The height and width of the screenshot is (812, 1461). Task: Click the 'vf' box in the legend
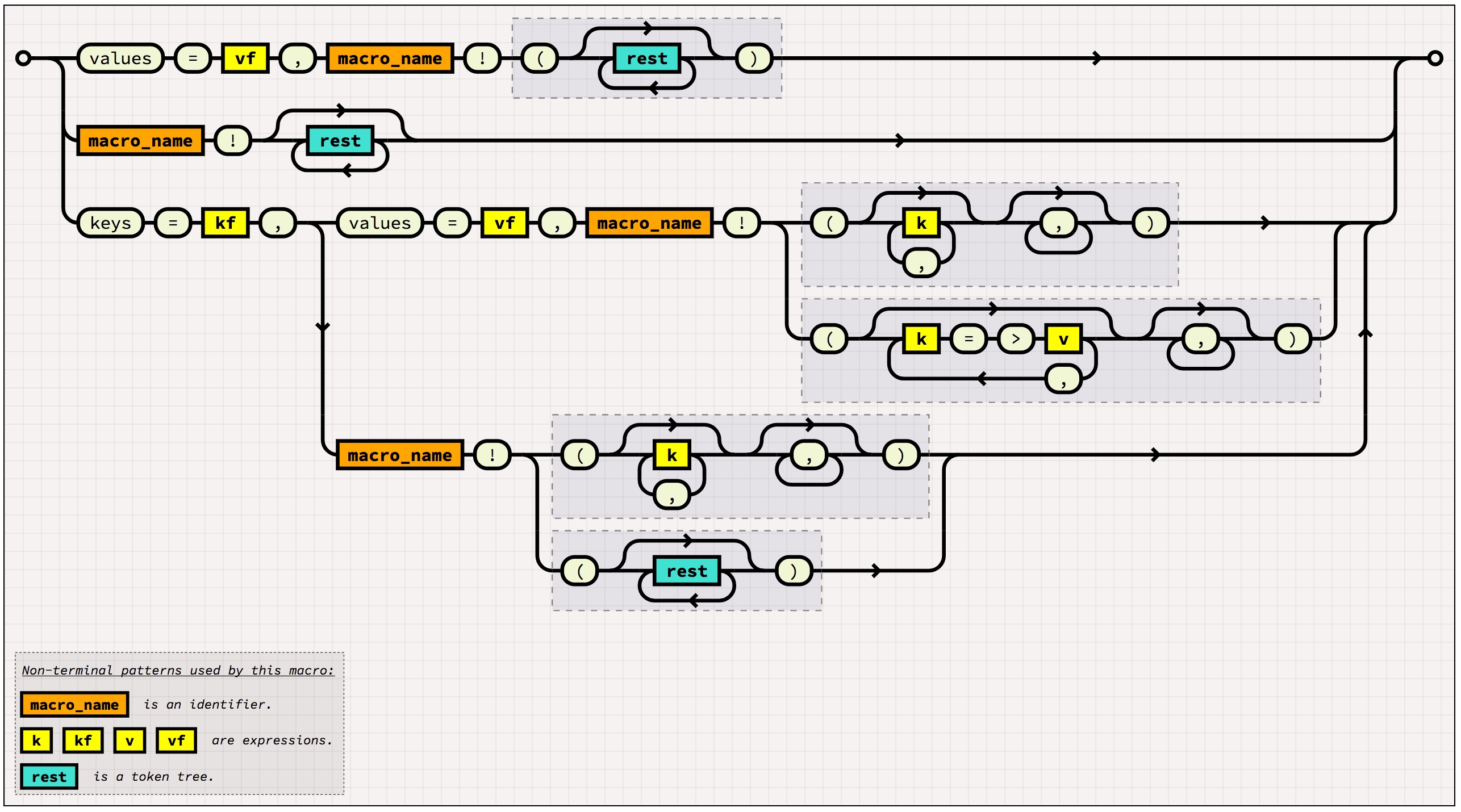click(x=176, y=740)
